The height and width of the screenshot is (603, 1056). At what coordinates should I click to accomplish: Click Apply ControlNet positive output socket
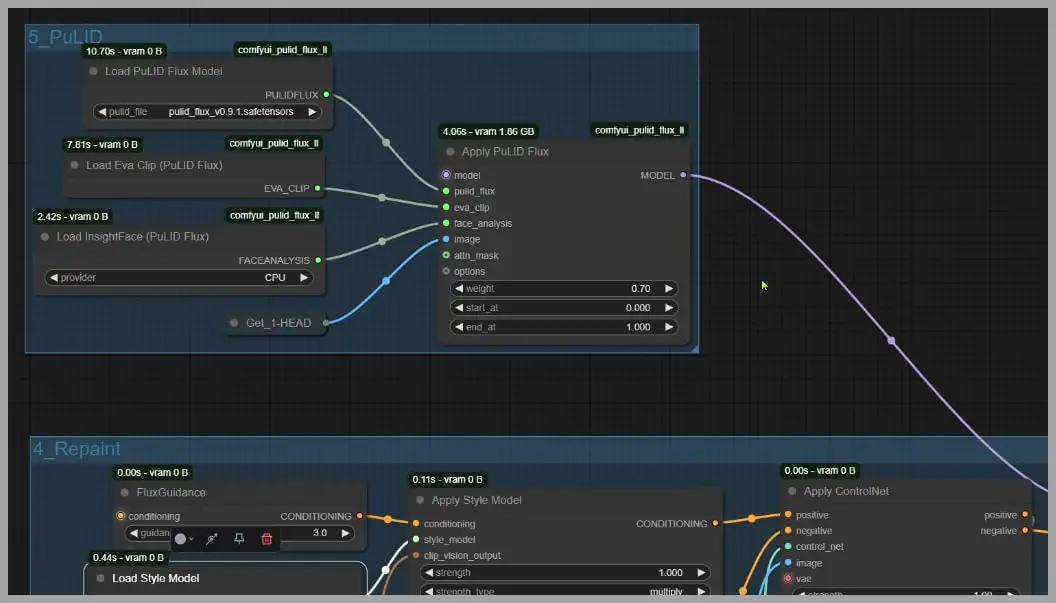[1025, 515]
